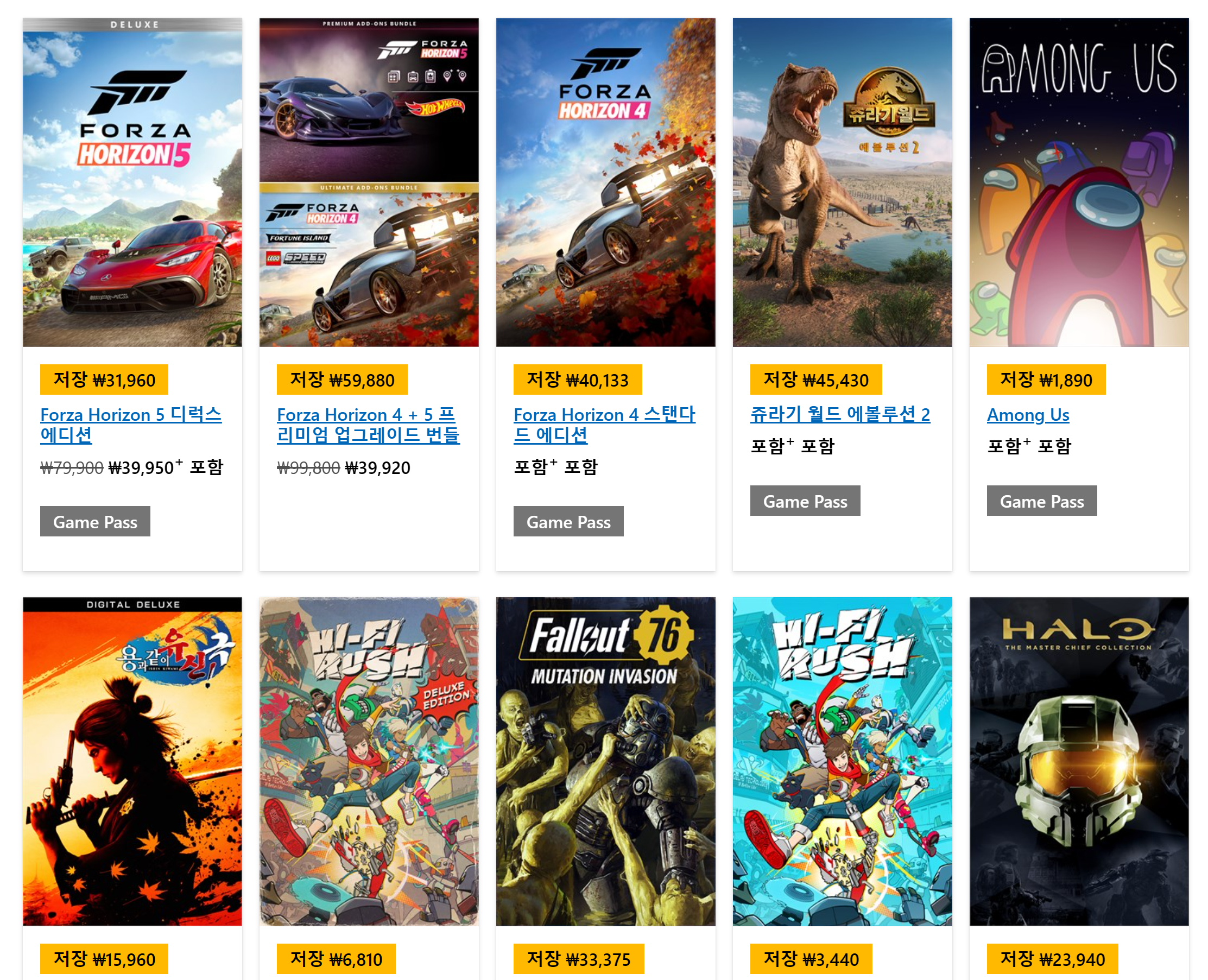This screenshot has height=980, width=1208.
Task: Open the Fallout 76 Mutation Invasion cover
Action: tap(605, 762)
